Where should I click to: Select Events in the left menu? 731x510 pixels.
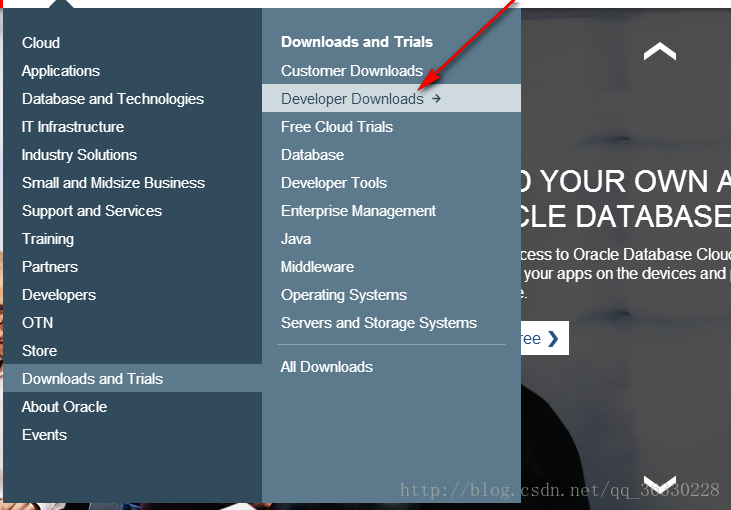(44, 434)
